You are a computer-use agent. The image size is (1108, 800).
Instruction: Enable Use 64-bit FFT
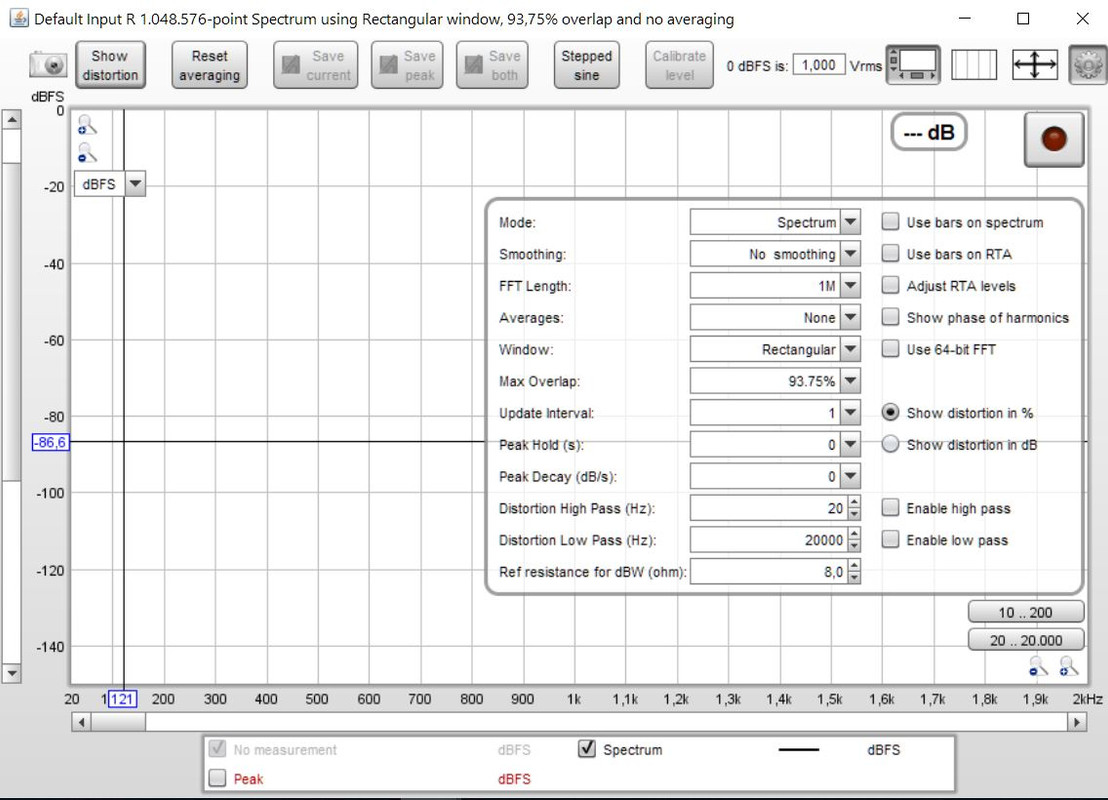(890, 349)
